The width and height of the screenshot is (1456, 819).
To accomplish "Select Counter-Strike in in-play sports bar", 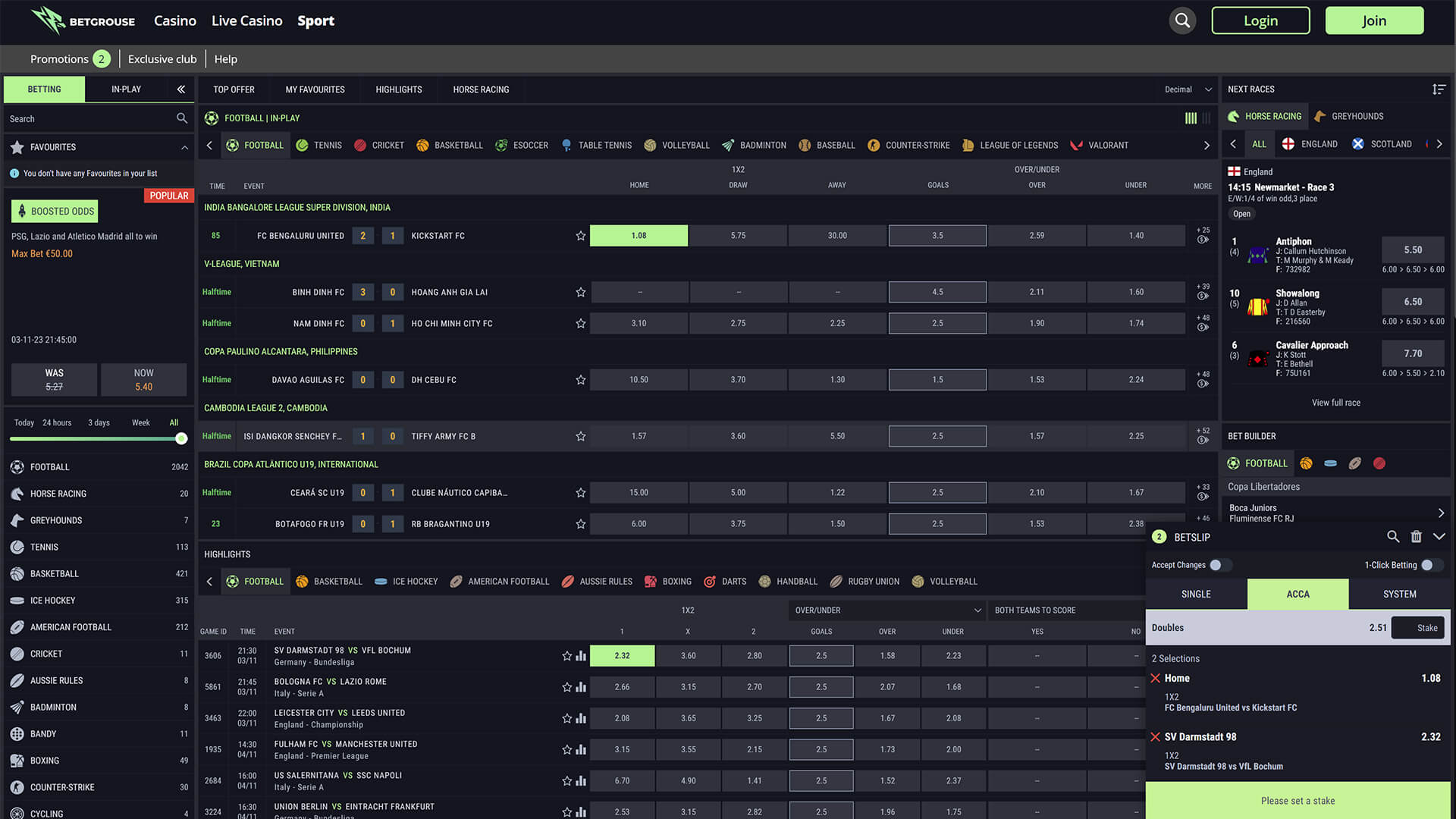I will point(908,145).
